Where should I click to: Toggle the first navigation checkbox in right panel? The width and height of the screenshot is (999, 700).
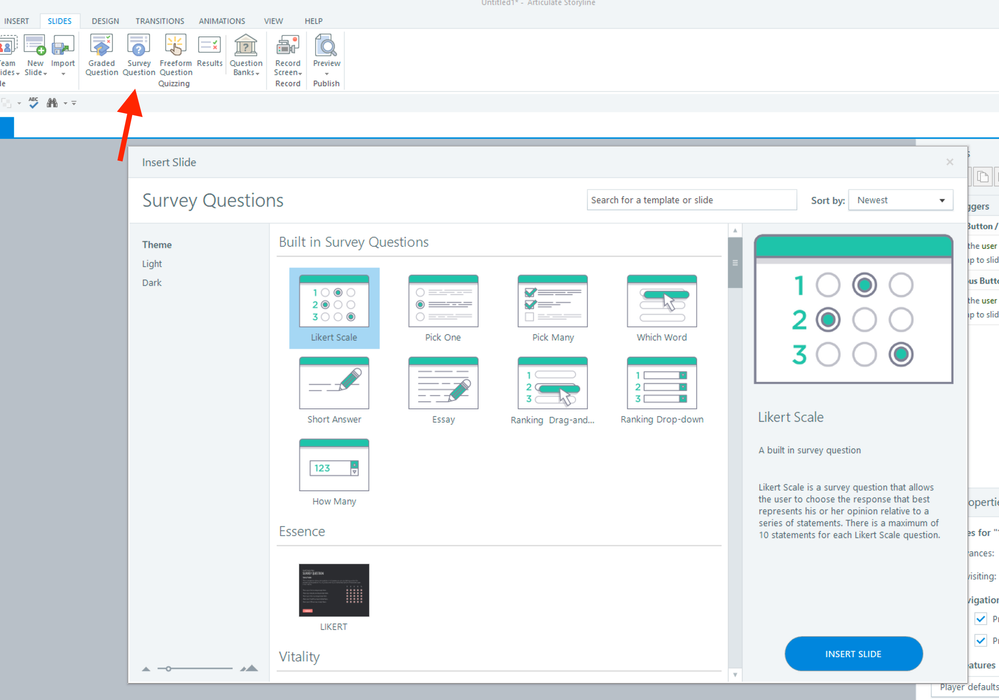(981, 619)
